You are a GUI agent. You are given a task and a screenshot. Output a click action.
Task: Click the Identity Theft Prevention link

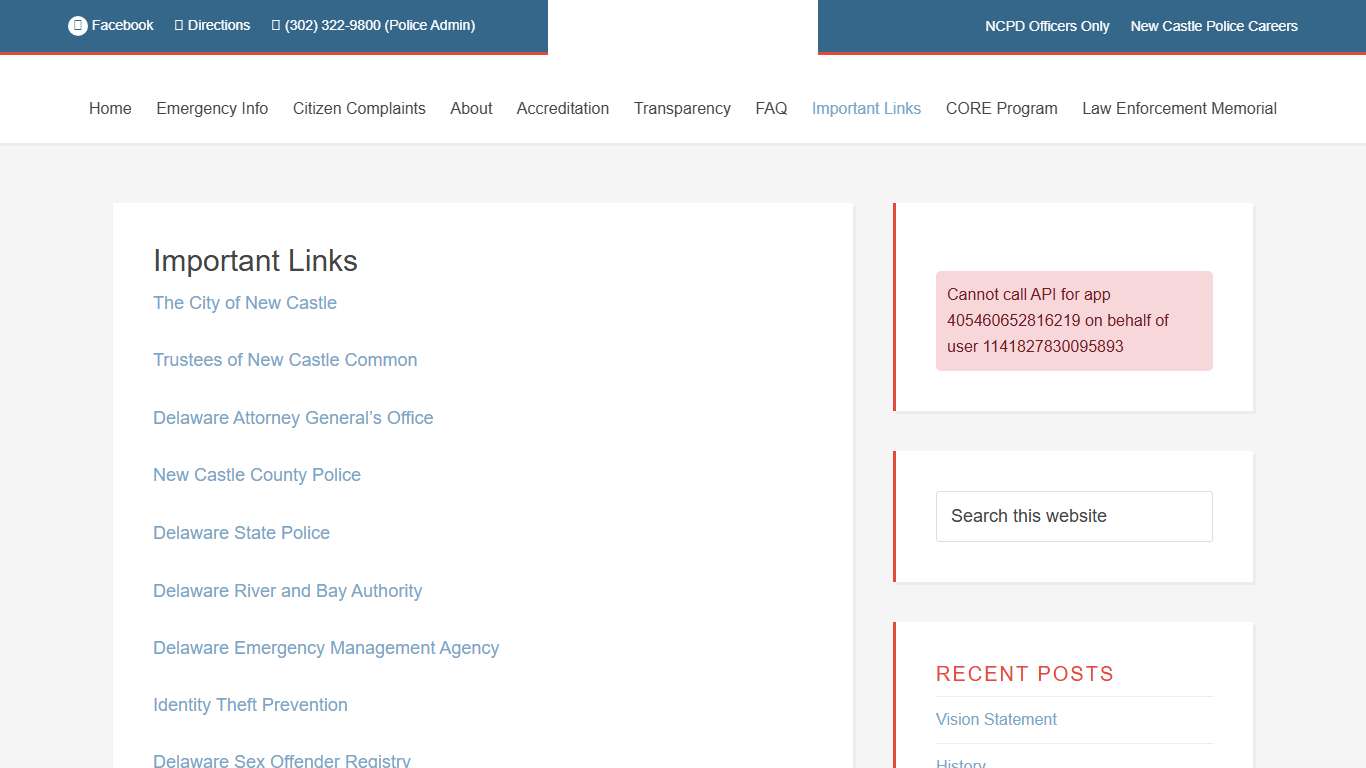point(250,705)
